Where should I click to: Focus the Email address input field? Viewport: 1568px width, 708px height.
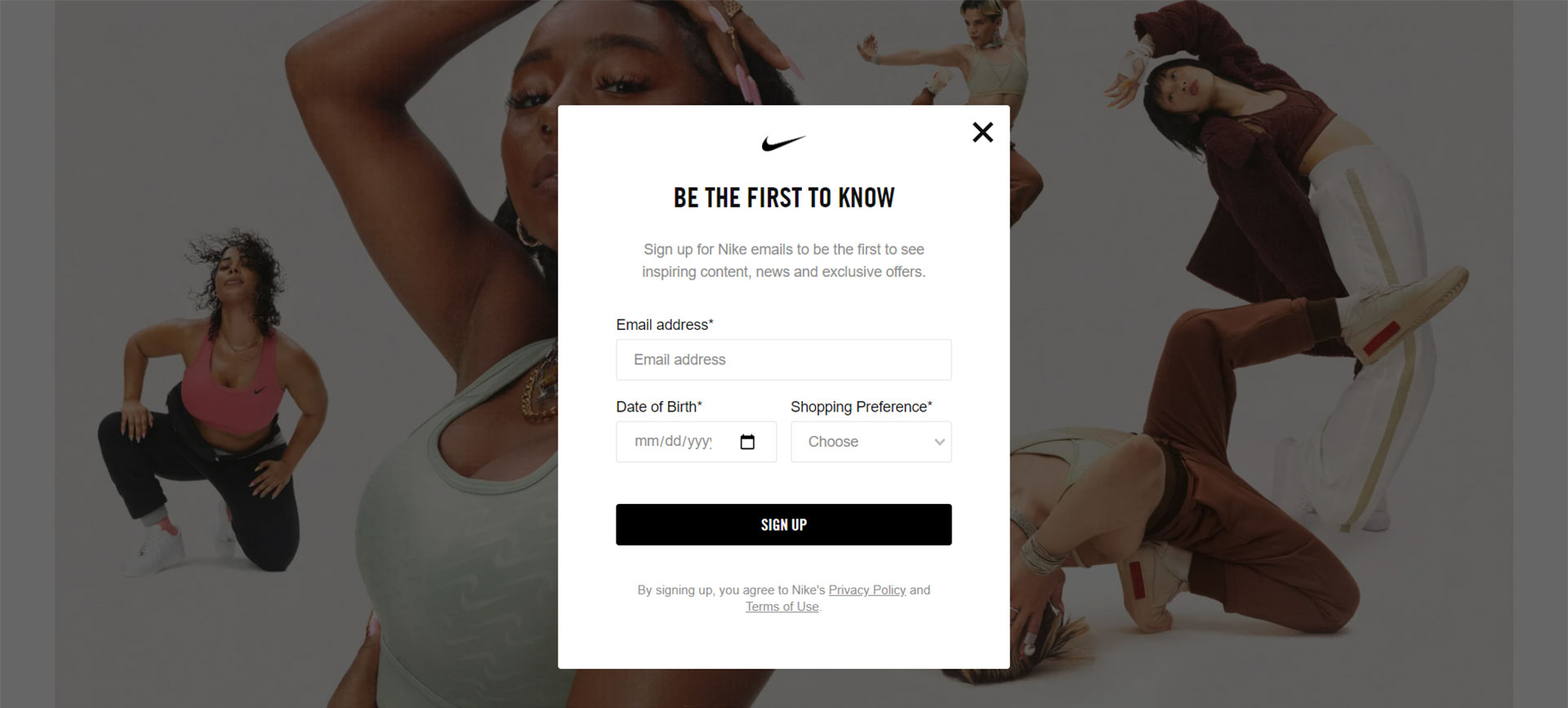click(x=783, y=359)
